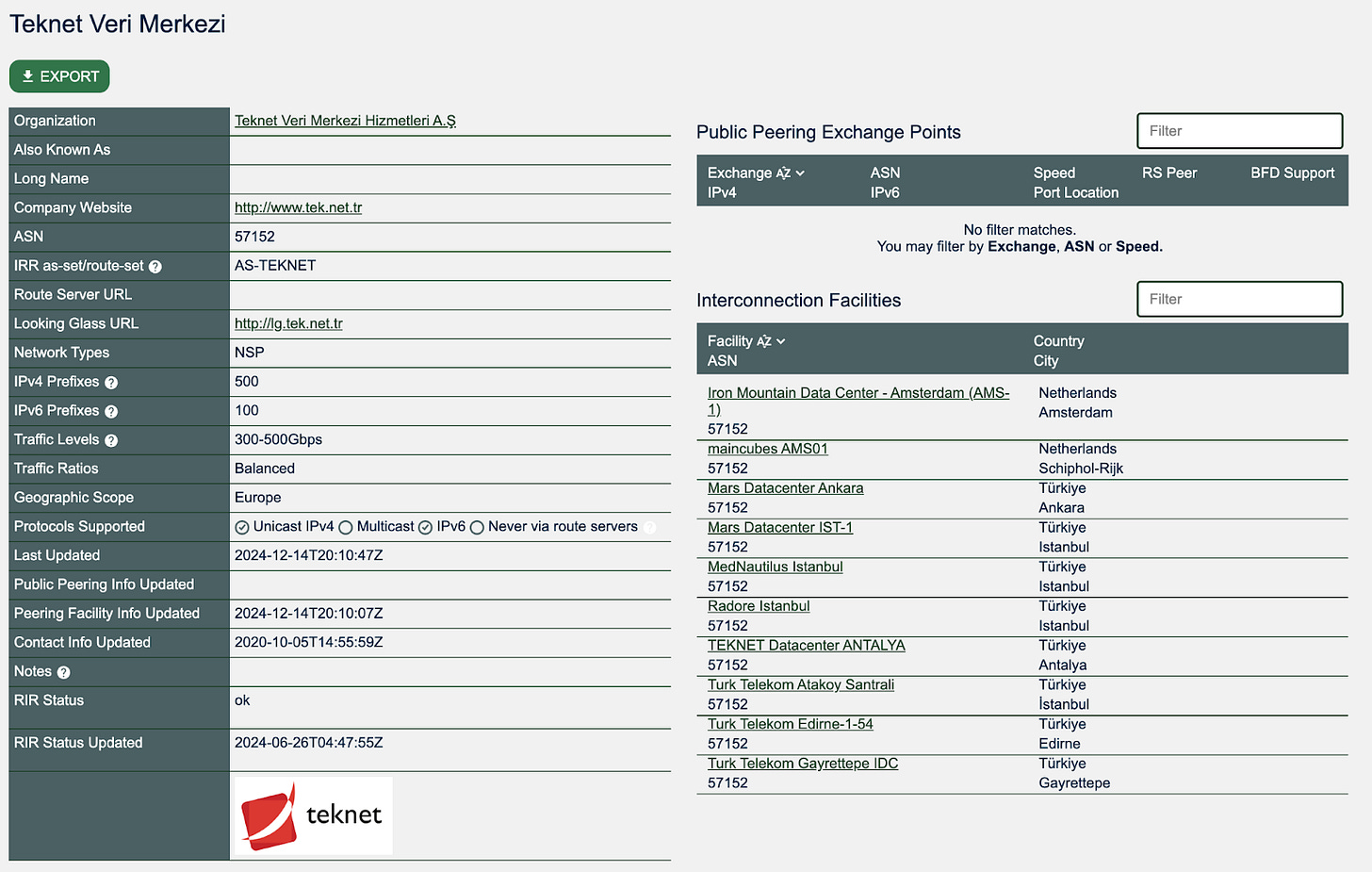Select the 300-500Gbps traffic level value
This screenshot has height=872, width=1372.
279,439
